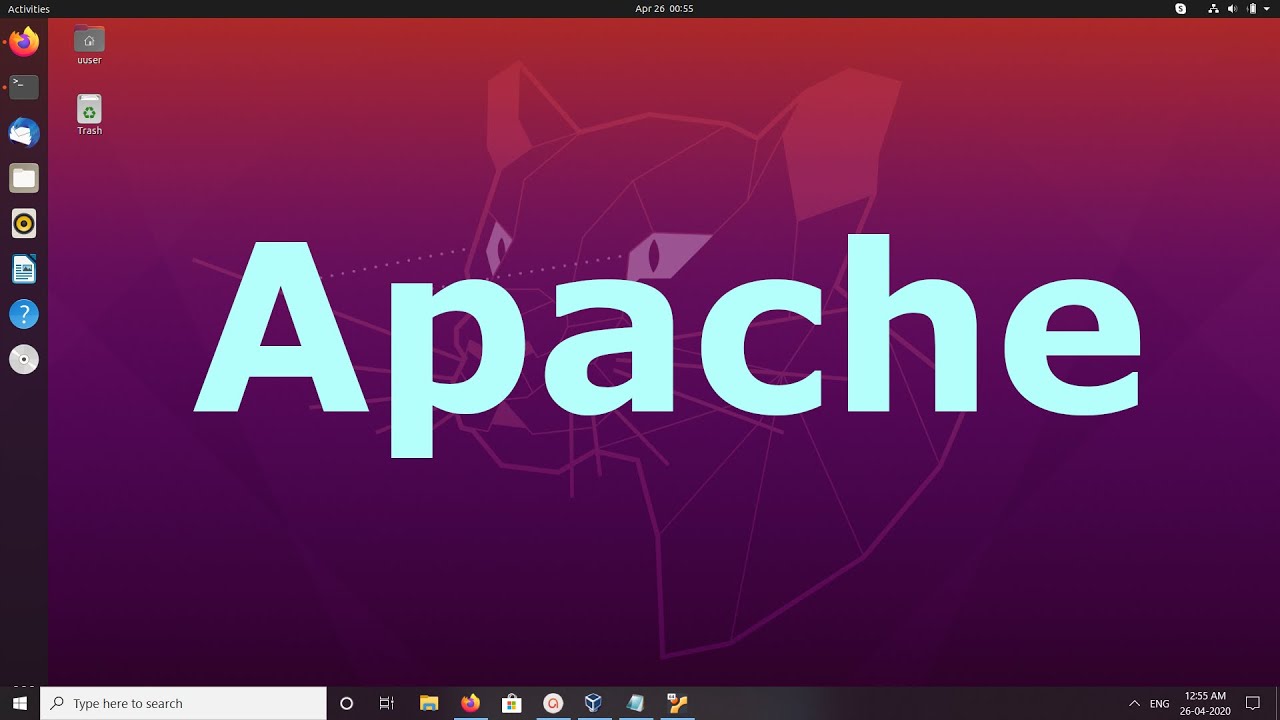Open Ubuntu Help from the dock

coord(24,314)
